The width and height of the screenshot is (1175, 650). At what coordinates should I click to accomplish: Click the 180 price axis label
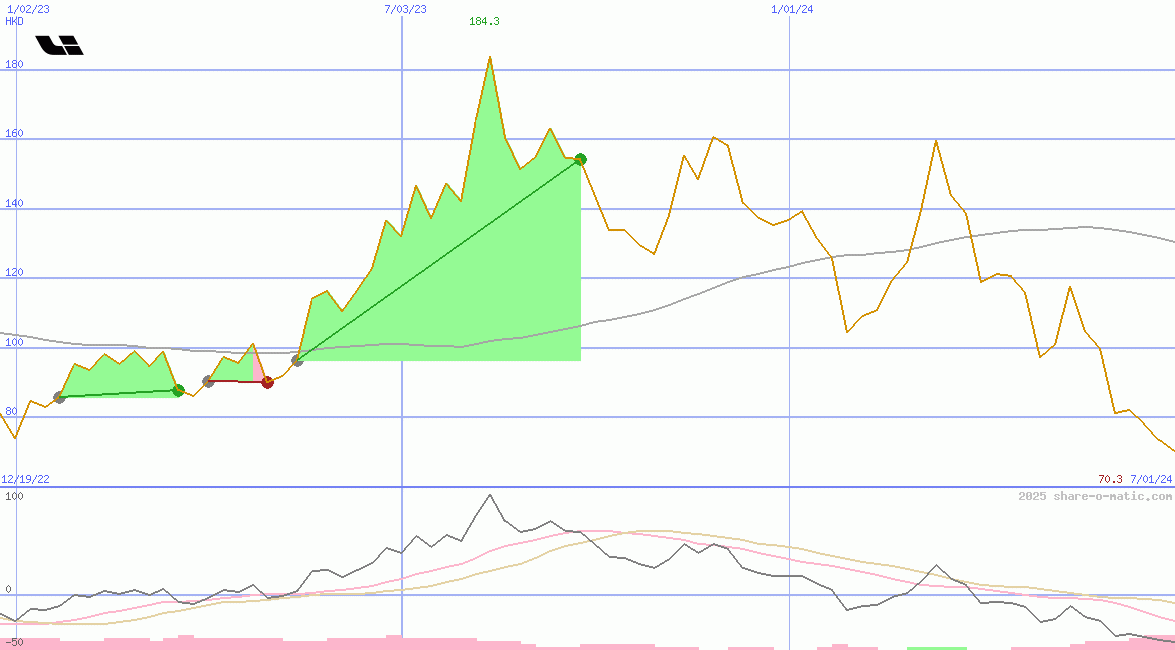tap(14, 65)
